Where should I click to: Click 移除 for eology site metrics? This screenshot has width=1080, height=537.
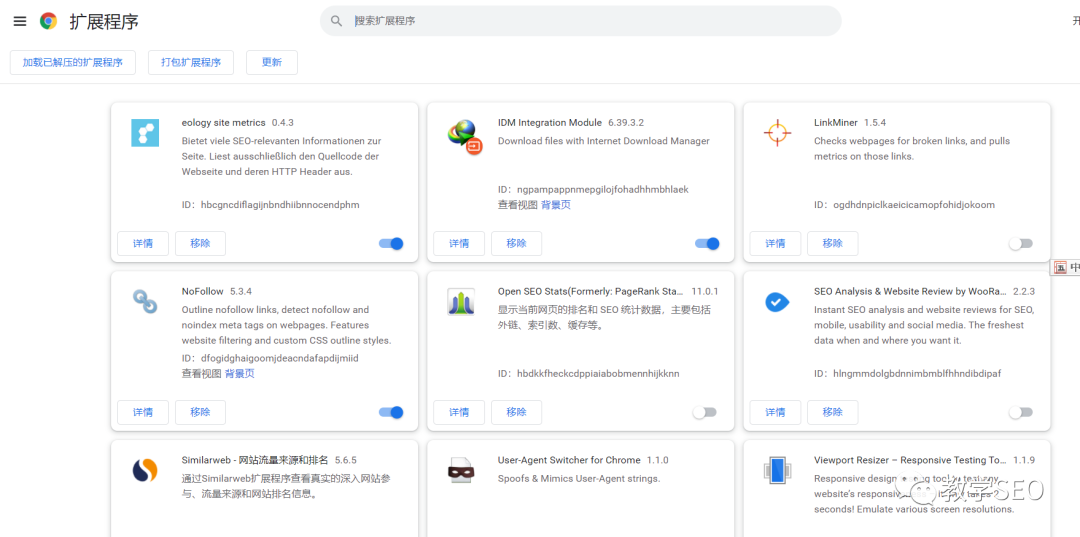pyautogui.click(x=200, y=243)
